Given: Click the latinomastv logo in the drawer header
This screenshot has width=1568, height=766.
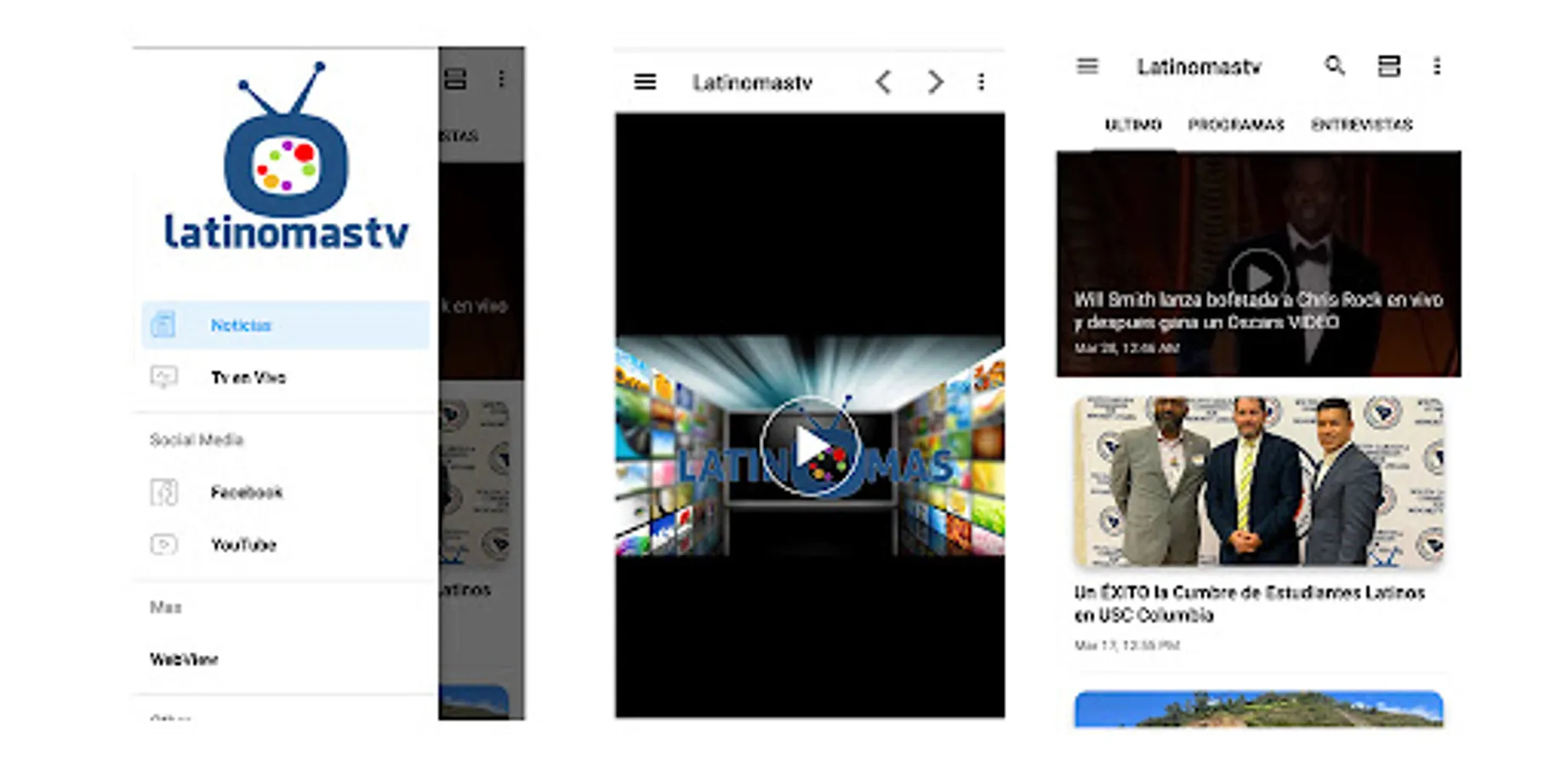Looking at the screenshot, I should 287,157.
